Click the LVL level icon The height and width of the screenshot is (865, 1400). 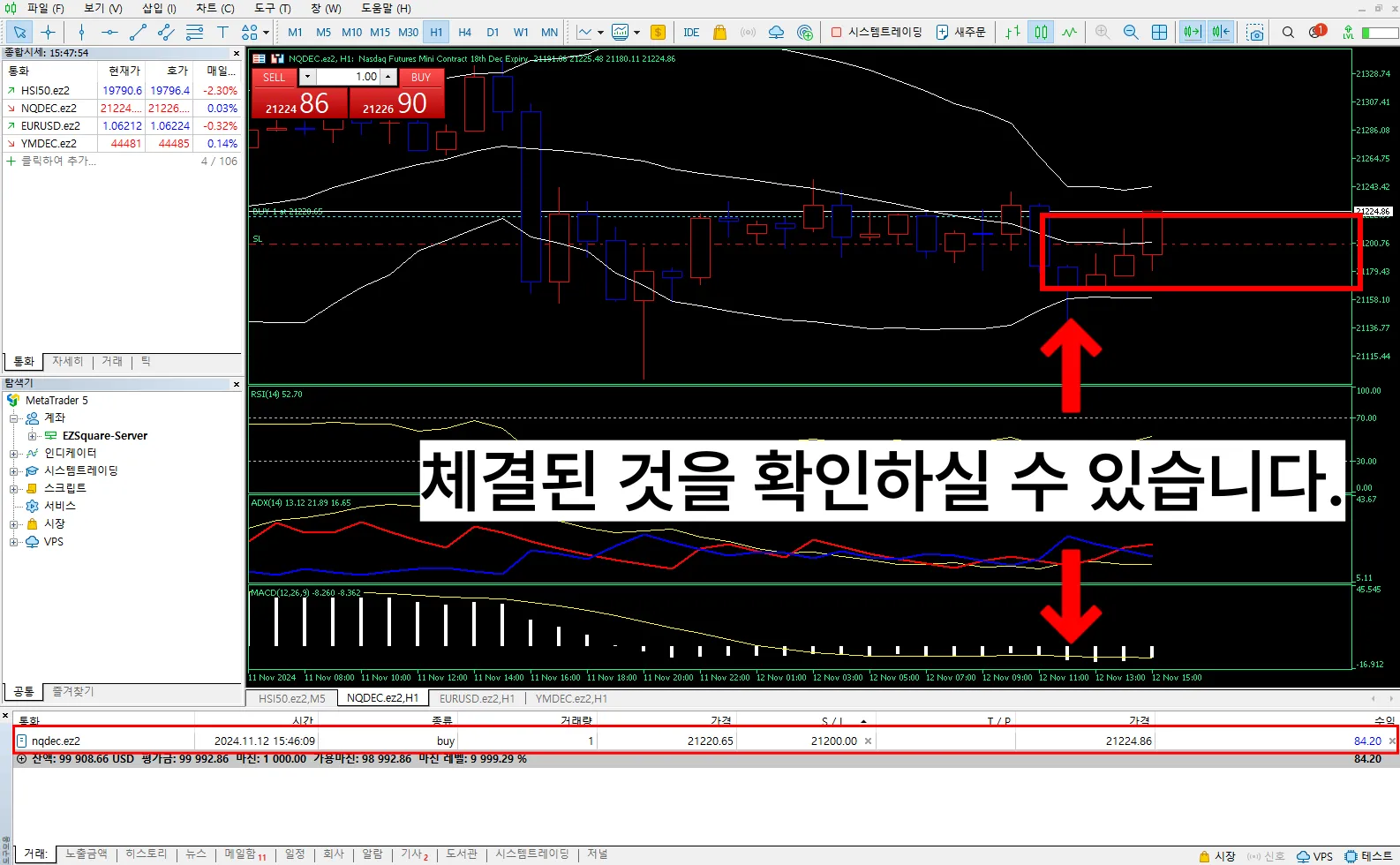(1348, 32)
